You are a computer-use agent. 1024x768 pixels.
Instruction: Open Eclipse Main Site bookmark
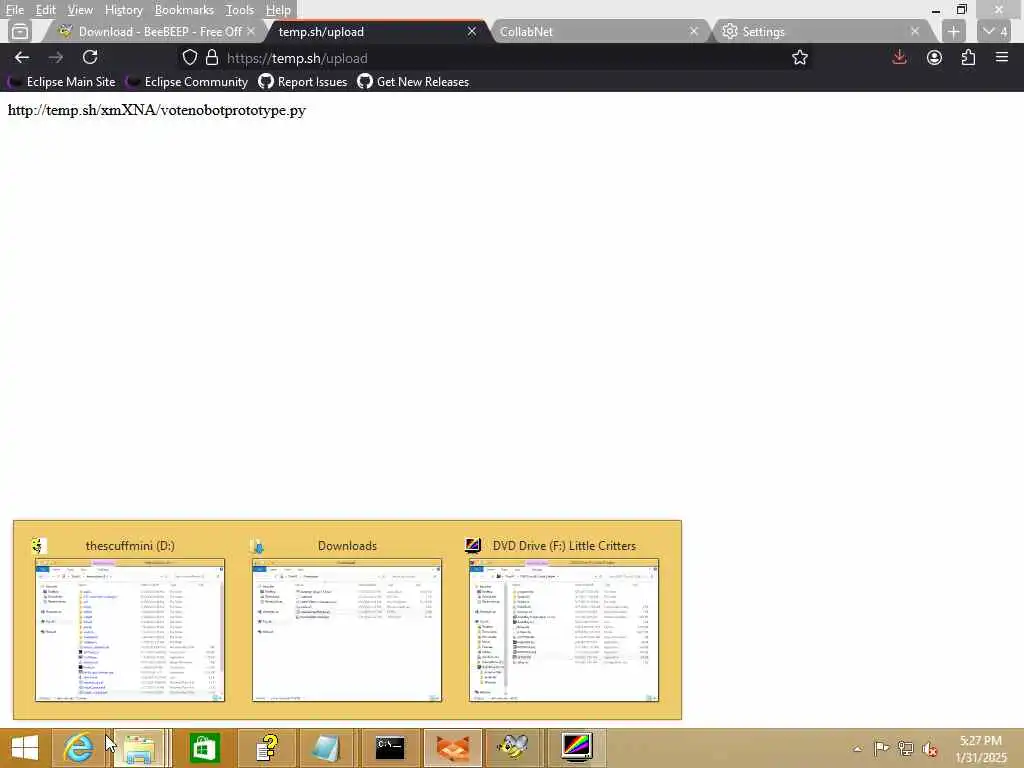pos(62,82)
